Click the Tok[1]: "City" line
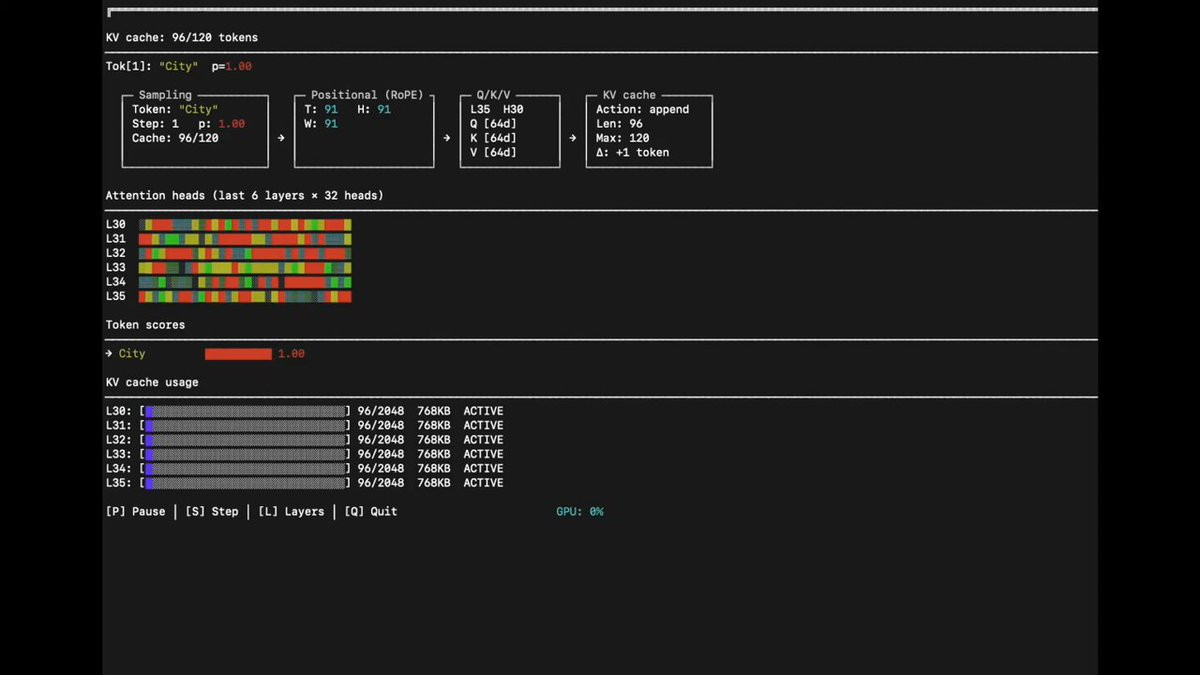The width and height of the screenshot is (1200, 675). (179, 66)
